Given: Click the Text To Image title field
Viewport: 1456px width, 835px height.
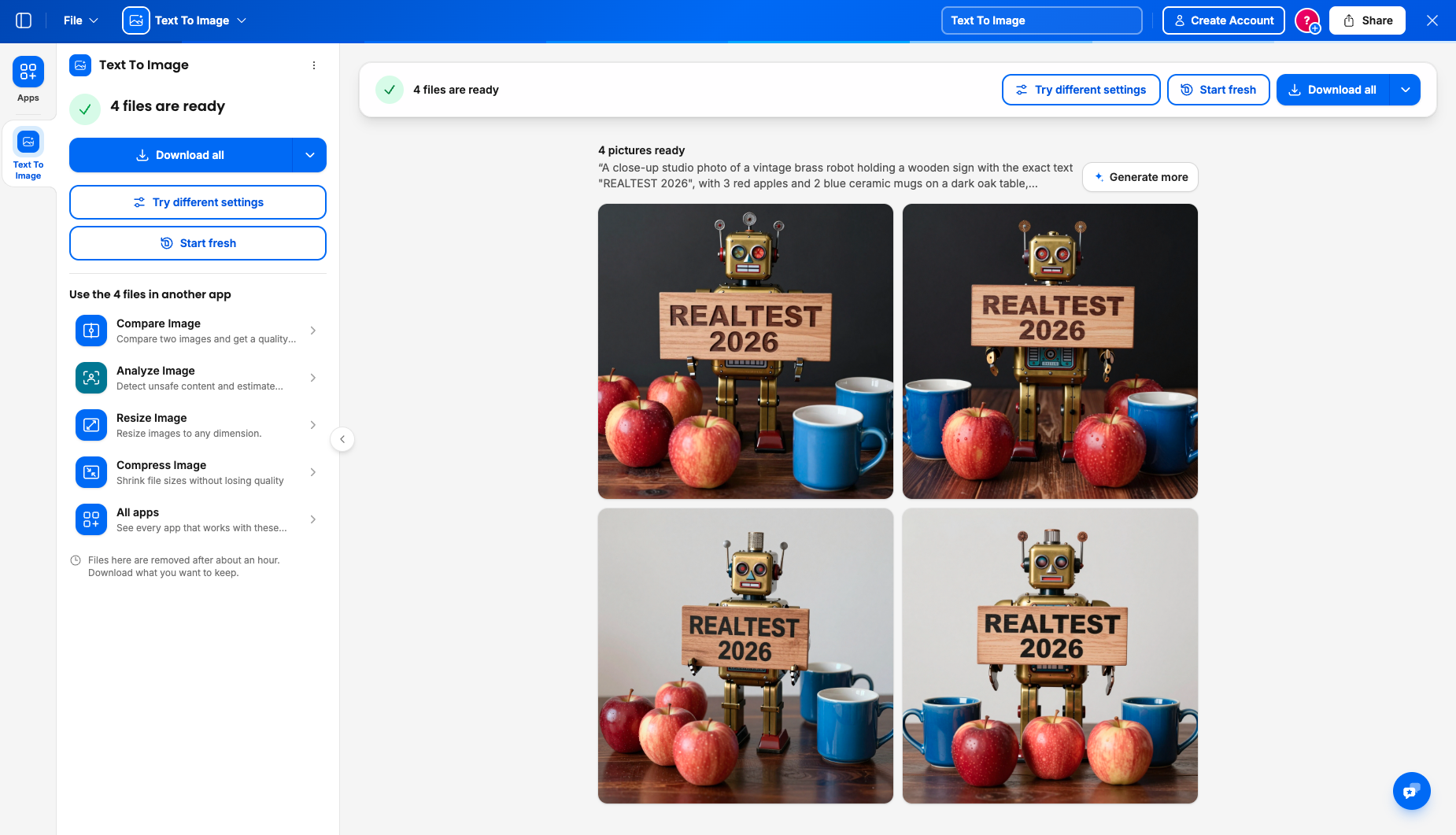Looking at the screenshot, I should pyautogui.click(x=1041, y=20).
